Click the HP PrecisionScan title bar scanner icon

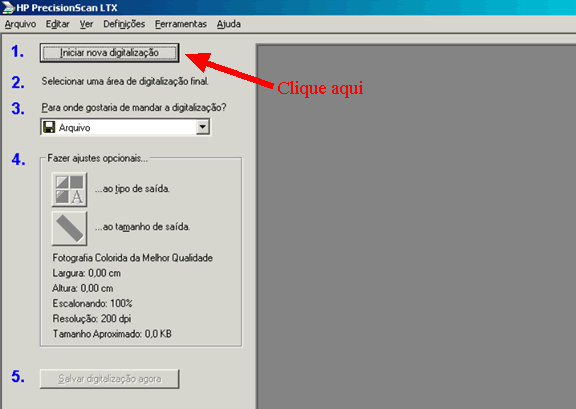pos(8,7)
